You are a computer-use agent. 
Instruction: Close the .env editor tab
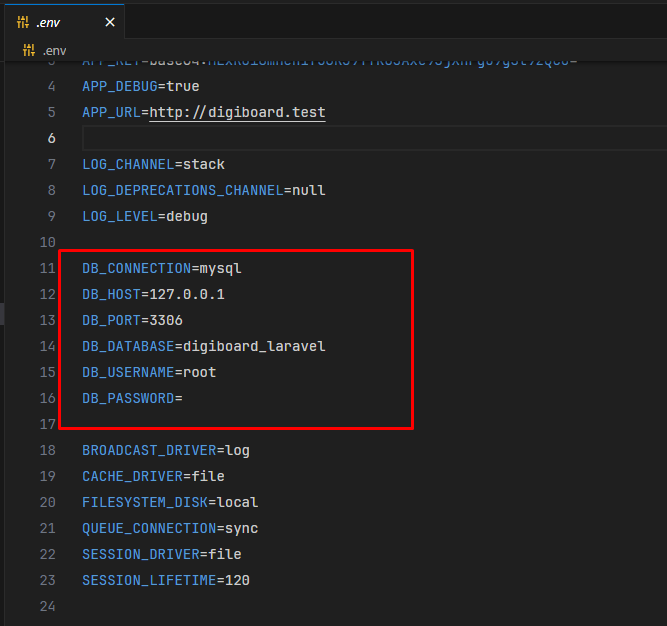coord(110,22)
